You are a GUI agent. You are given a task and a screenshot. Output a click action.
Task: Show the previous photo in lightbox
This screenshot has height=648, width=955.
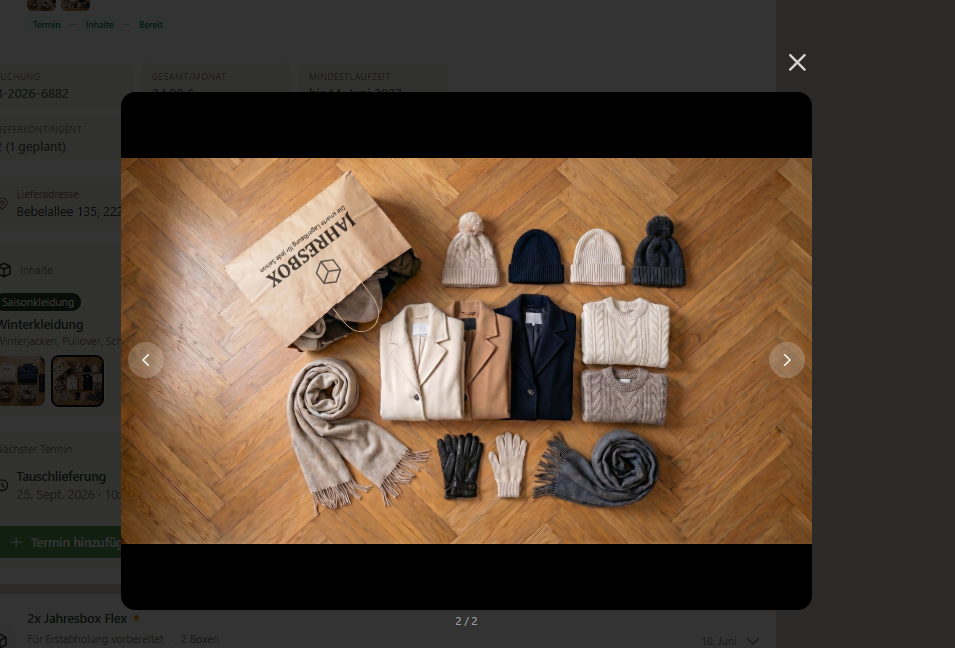(146, 360)
